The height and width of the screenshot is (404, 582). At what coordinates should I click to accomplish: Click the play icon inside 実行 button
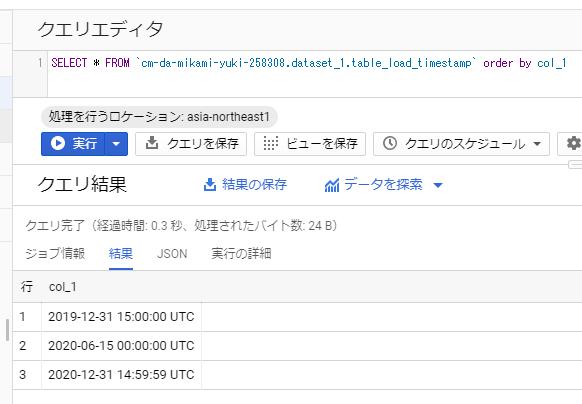58,143
